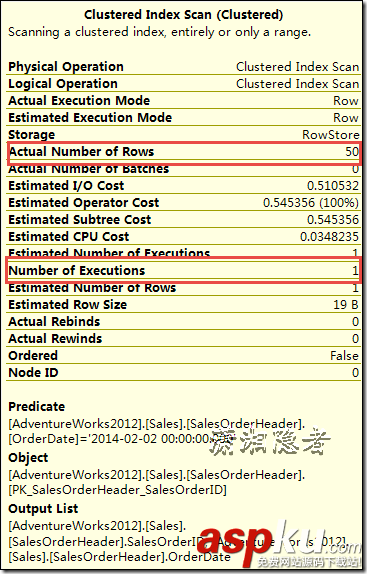Select the 'Estimated Subtree Cost' label
This screenshot has height=574, width=367.
79,220
